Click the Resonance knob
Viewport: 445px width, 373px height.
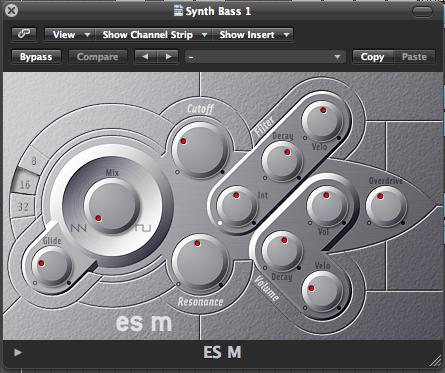click(200, 263)
